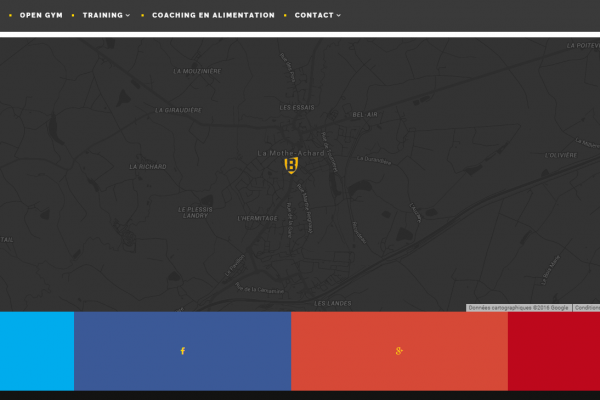Open the Open Gym menu item
The height and width of the screenshot is (400, 600).
click(41, 15)
